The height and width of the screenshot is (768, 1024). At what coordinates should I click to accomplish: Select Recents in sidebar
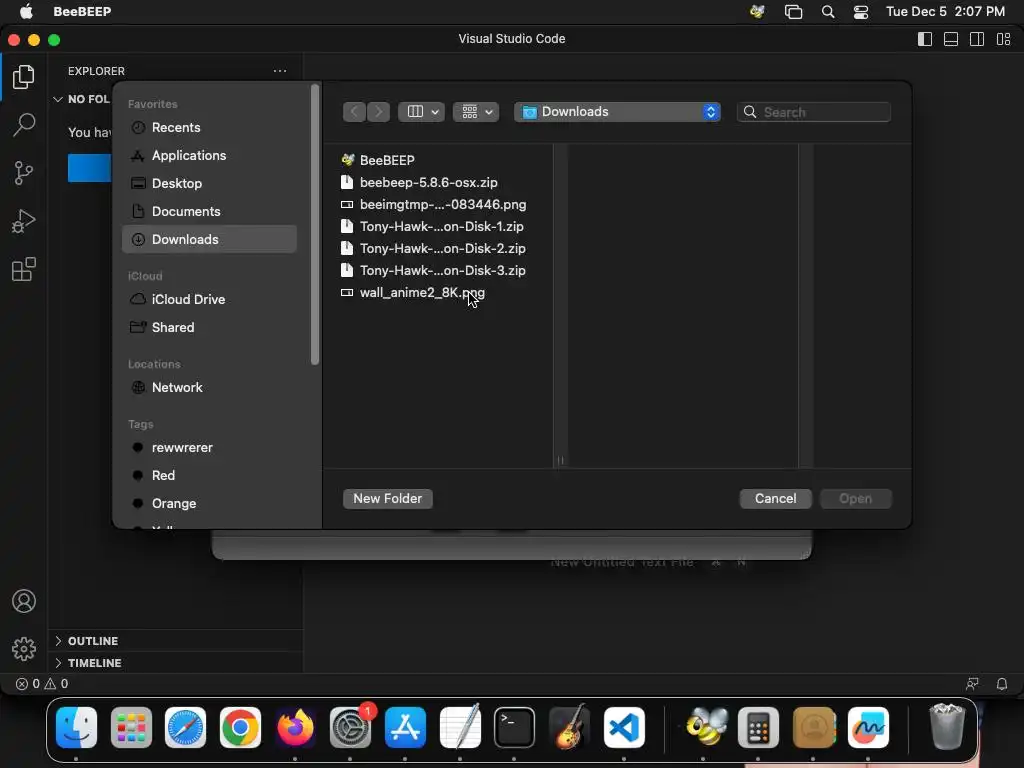point(209,127)
